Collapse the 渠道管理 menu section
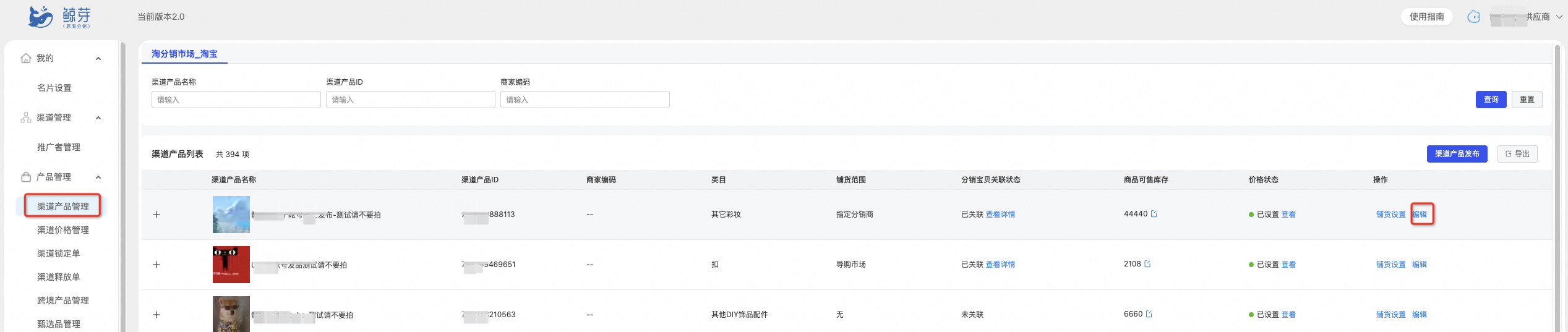Image resolution: width=1568 pixels, height=332 pixels. [x=98, y=118]
